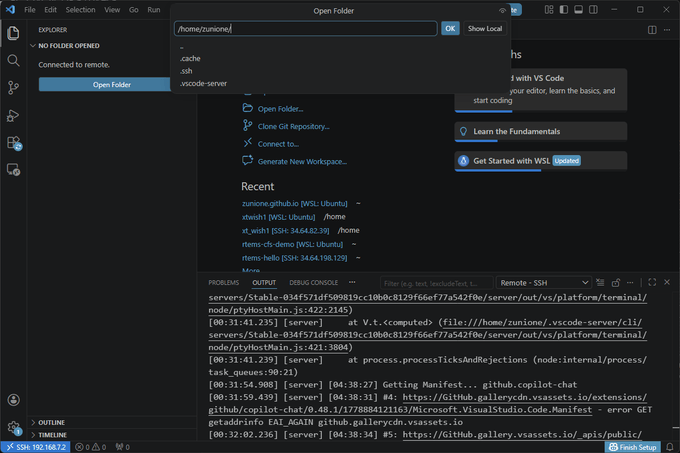680x453 pixels.
Task: Click the SSH: 192.168.7.2 remote indicator
Action: coord(36,447)
